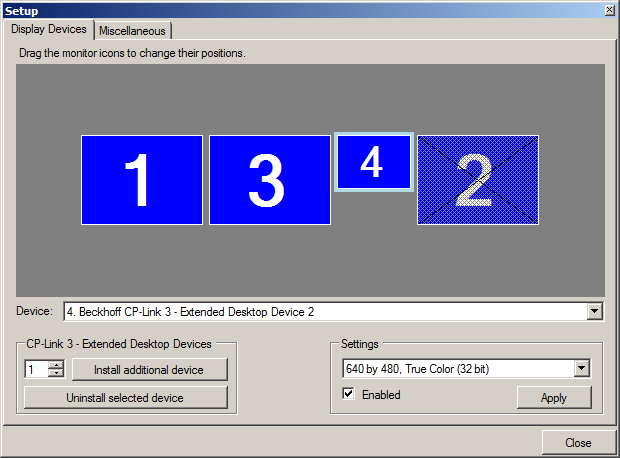Screen dimensions: 620x458
Task: Click the 'Device:' label
Action: [x=34, y=311]
